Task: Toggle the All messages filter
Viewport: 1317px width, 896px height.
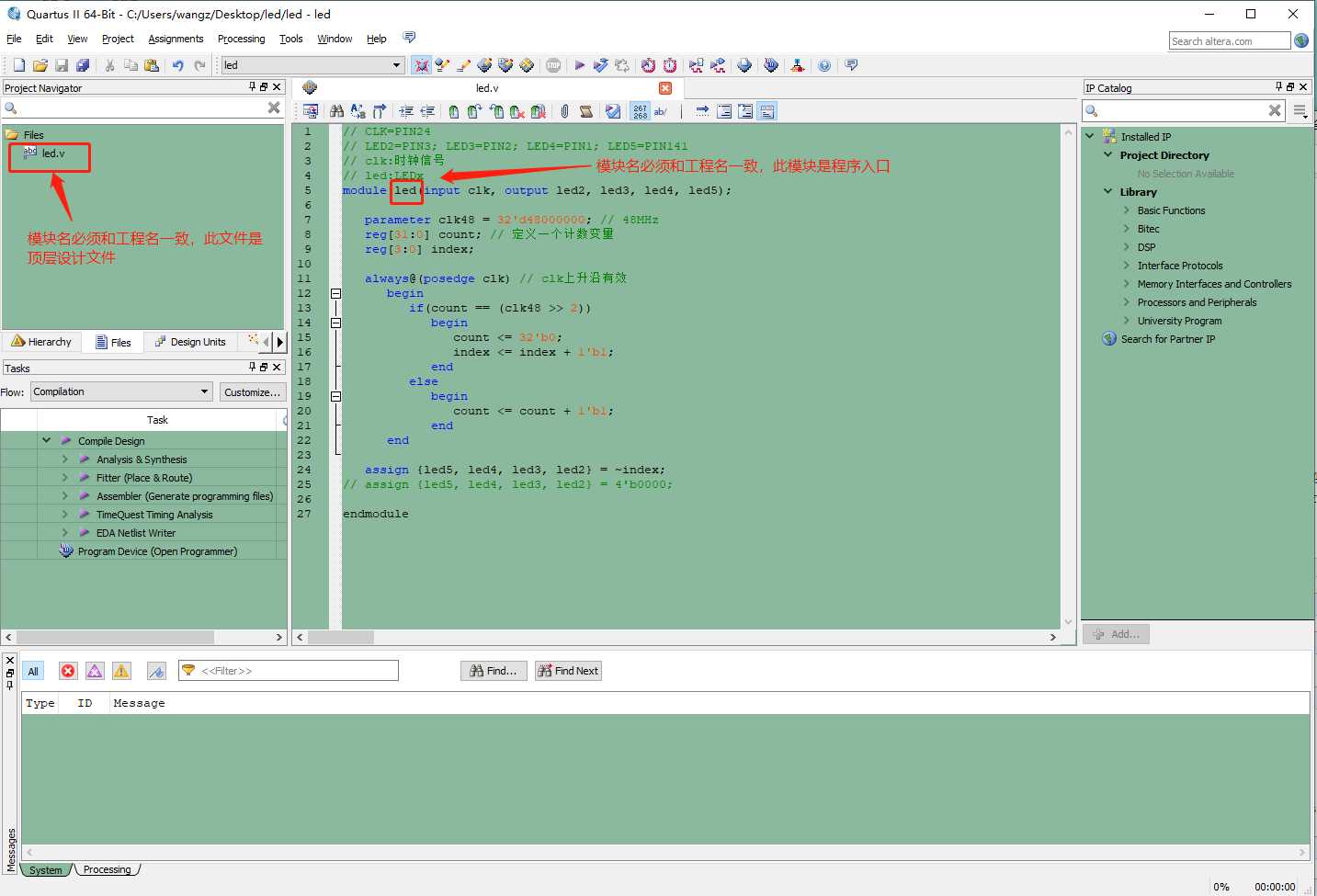Action: tap(33, 671)
